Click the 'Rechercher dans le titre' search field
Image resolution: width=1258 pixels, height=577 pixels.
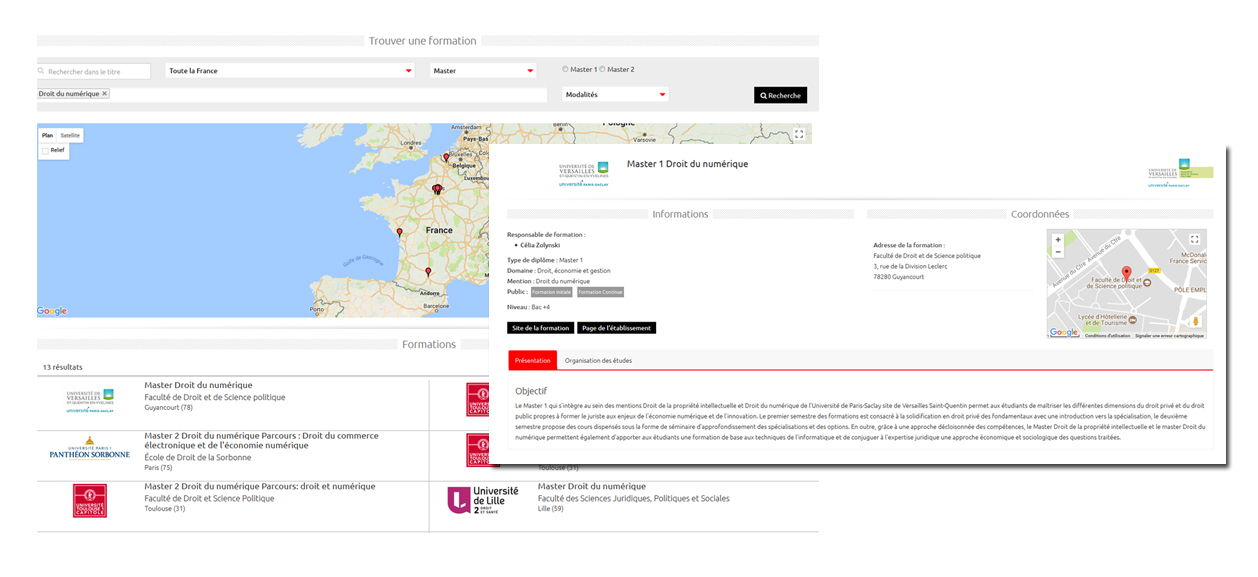pyautogui.click(x=97, y=71)
